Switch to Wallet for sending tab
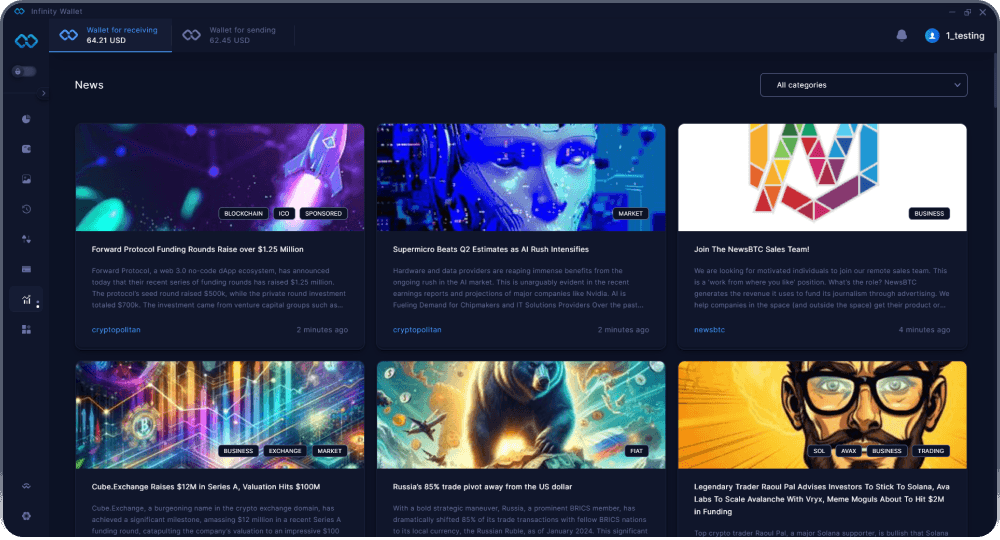Image resolution: width=1000 pixels, height=540 pixels. [233, 35]
